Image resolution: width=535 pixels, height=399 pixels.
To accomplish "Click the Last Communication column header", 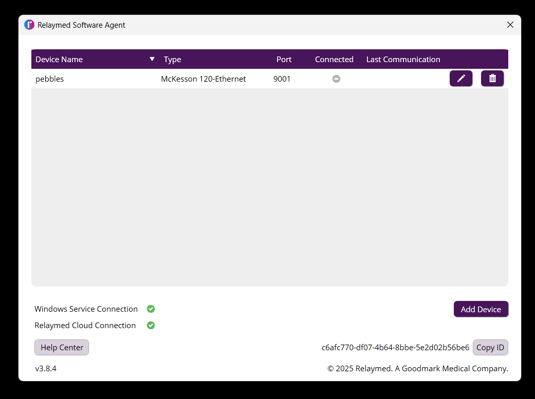I will [403, 59].
